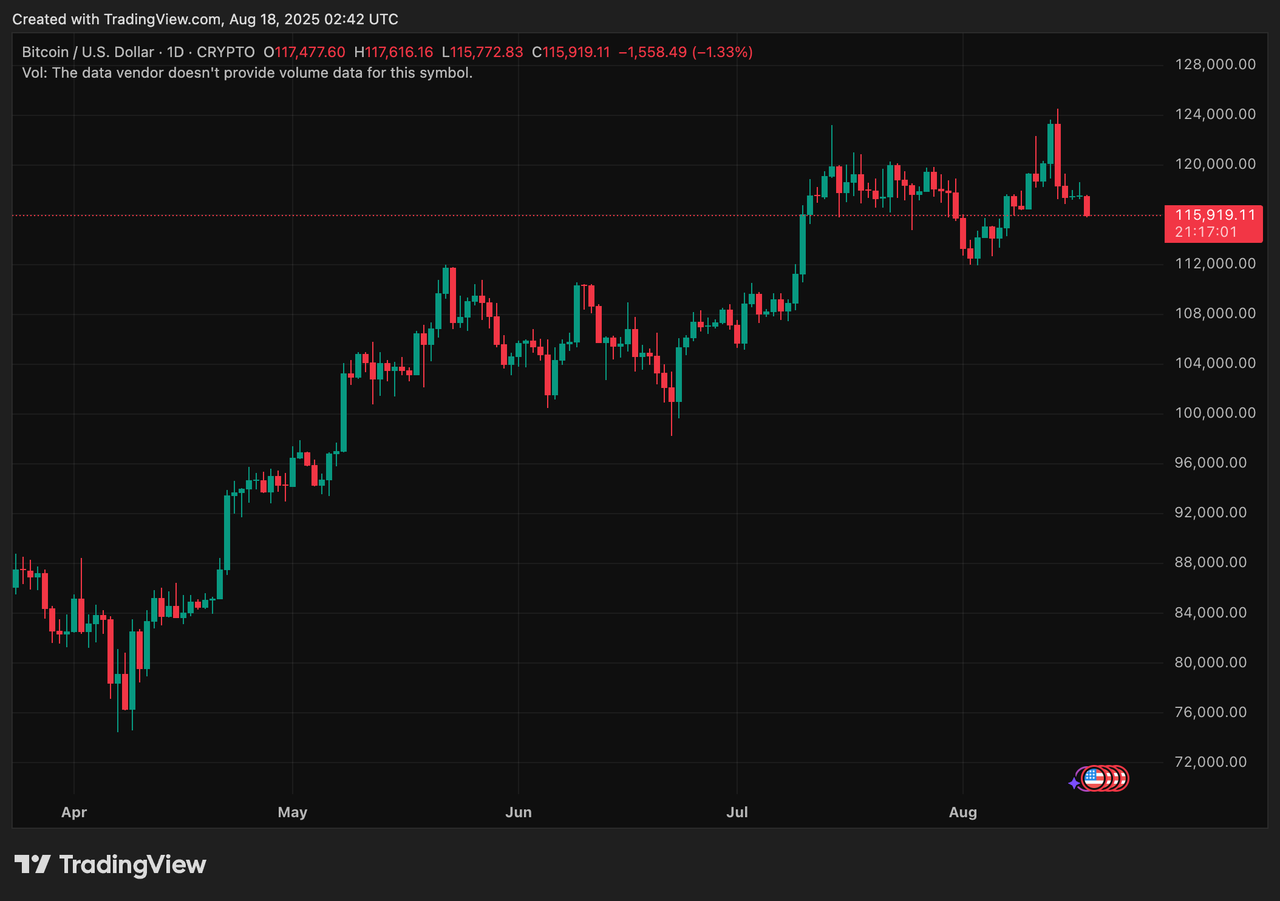The image size is (1280, 901).
Task: Click the Bitcoin / U.S. Dollar symbol title
Action: (88, 52)
